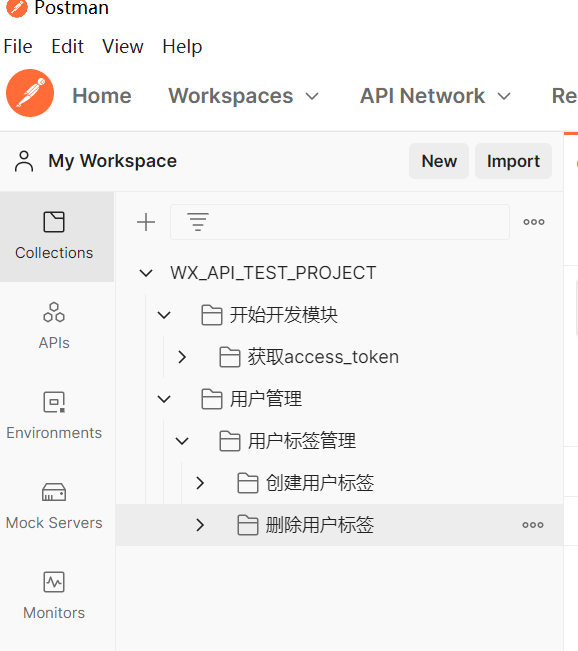578x651 pixels.
Task: Open the API Network dropdown
Action: coord(435,96)
